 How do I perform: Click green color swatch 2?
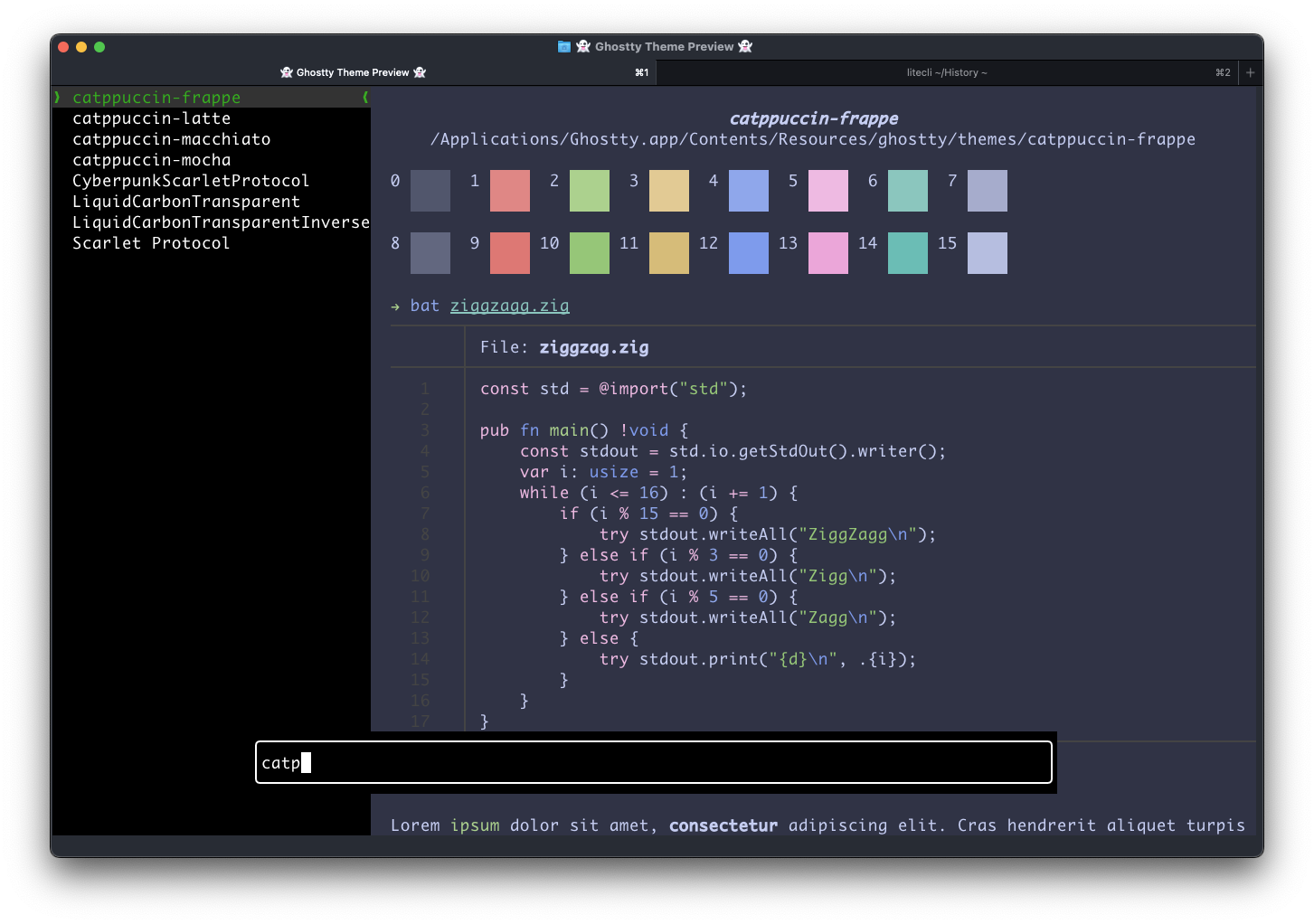tap(590, 191)
